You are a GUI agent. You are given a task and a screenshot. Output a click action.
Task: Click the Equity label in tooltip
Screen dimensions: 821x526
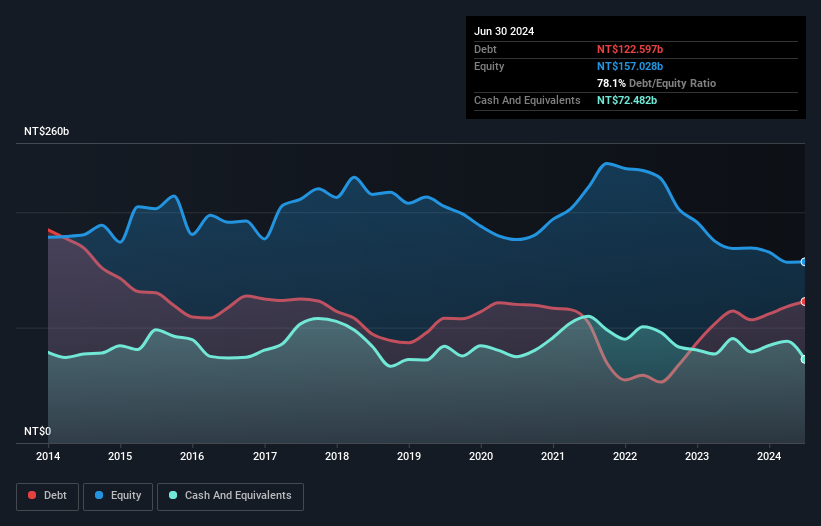click(x=489, y=66)
